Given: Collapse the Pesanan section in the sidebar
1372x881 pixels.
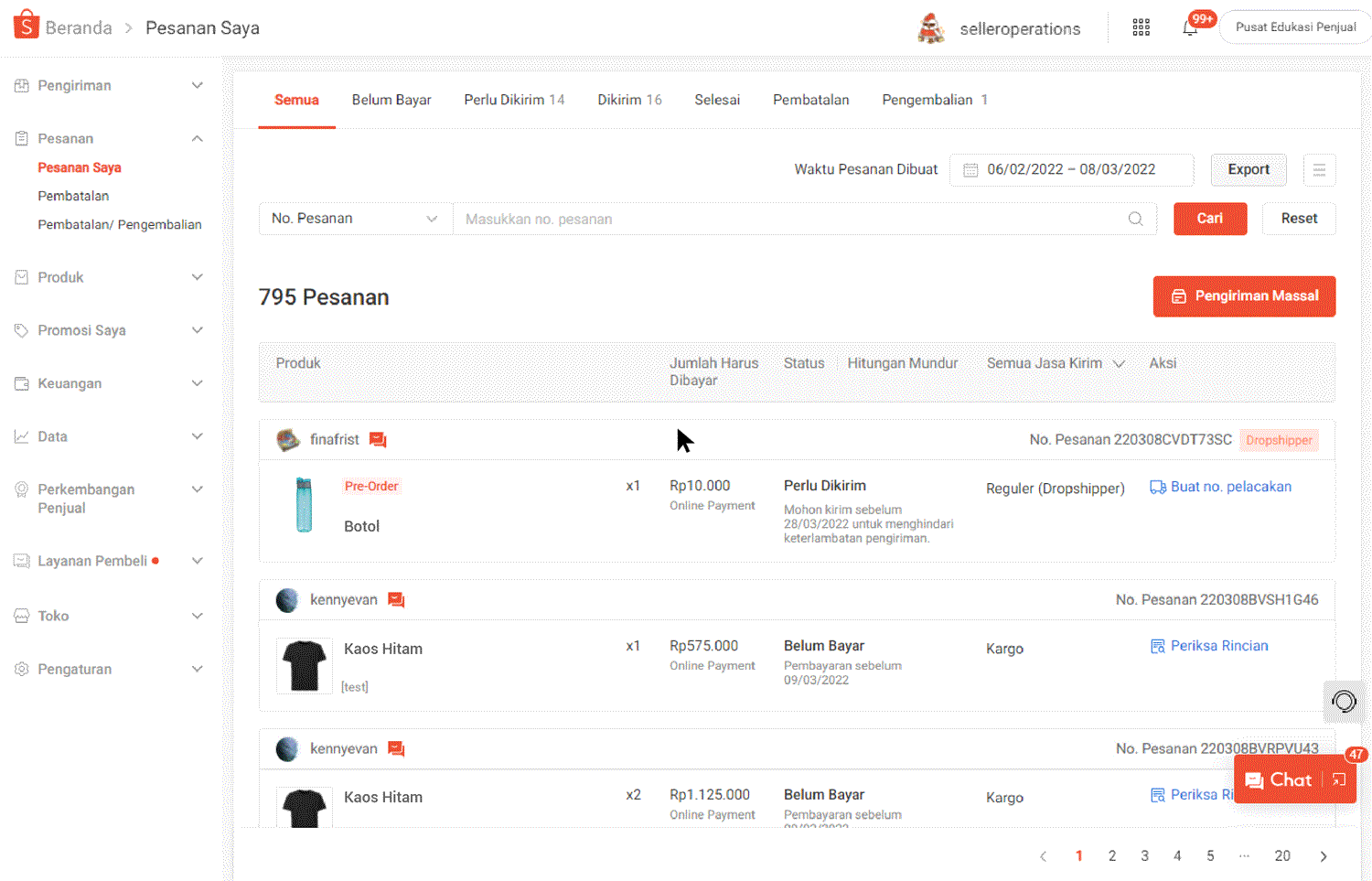Looking at the screenshot, I should [197, 138].
